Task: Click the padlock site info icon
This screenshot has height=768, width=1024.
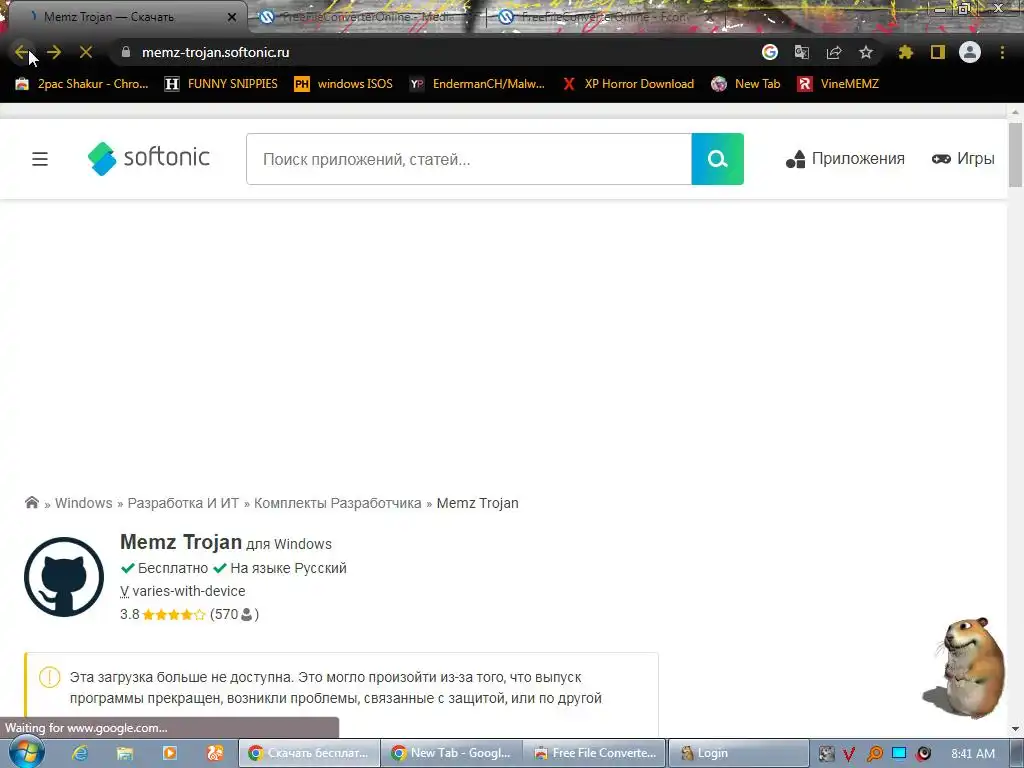Action: (x=126, y=52)
